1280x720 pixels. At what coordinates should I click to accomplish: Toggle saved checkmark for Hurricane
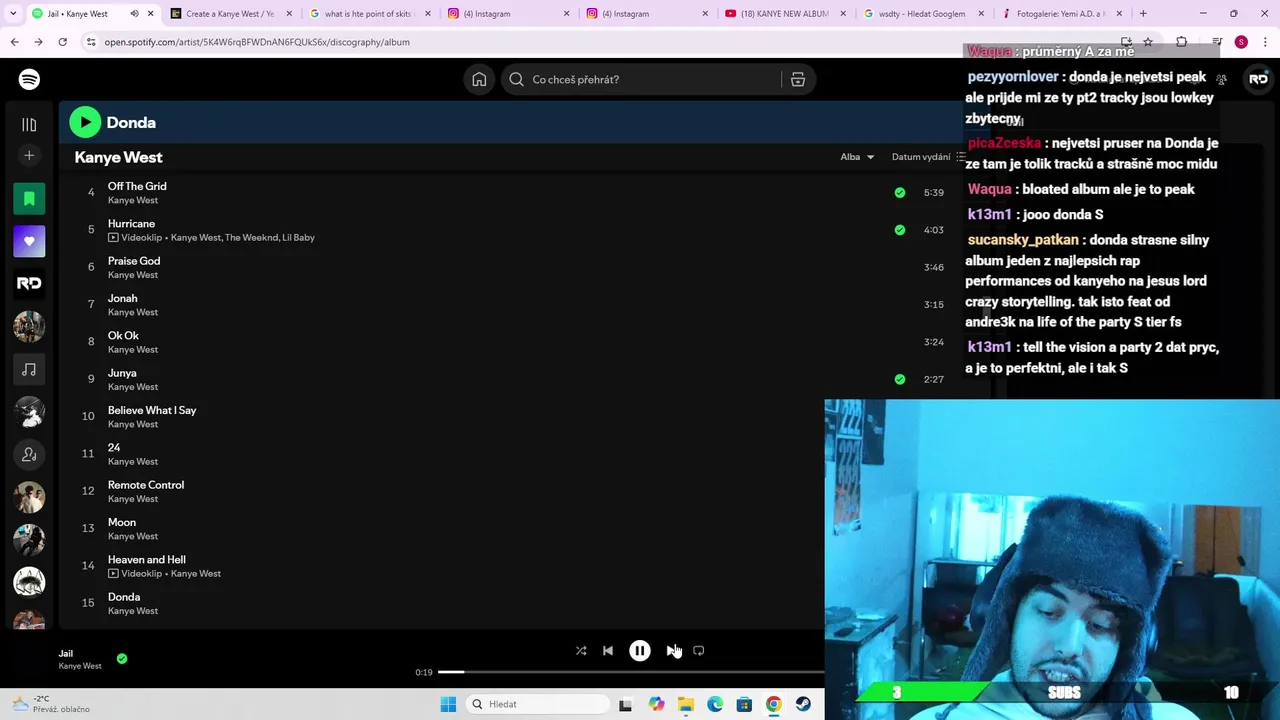pos(900,230)
